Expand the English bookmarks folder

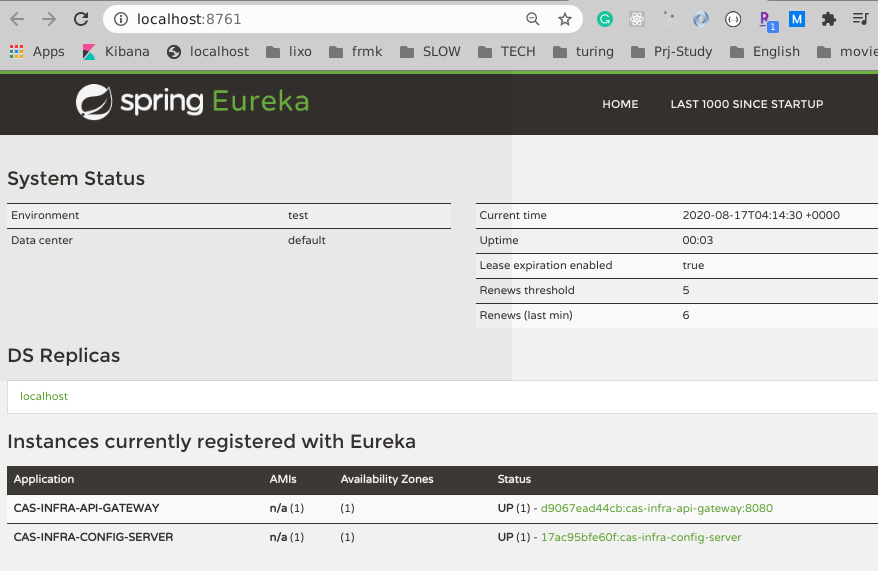765,52
